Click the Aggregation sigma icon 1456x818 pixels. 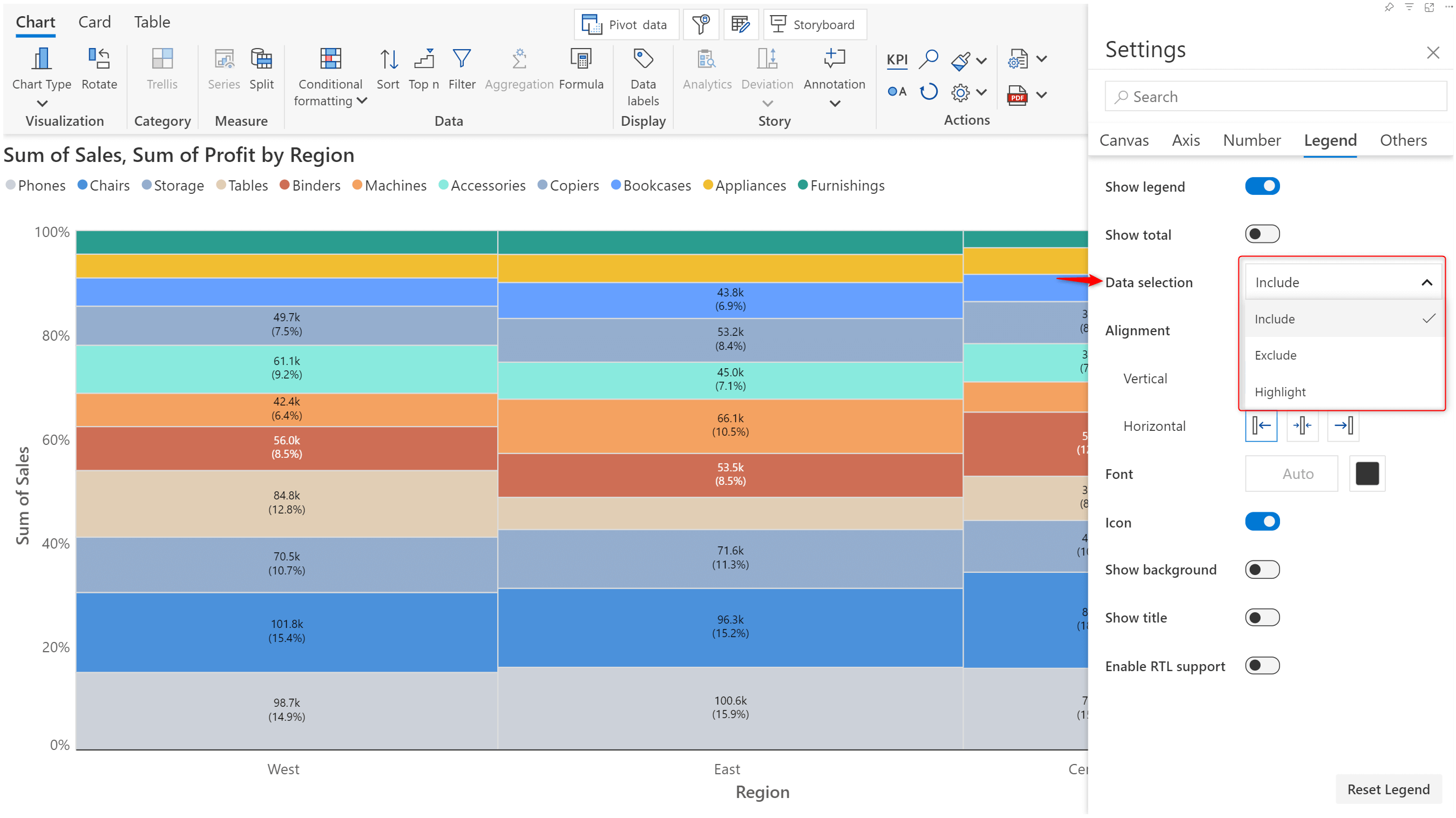tap(519, 59)
